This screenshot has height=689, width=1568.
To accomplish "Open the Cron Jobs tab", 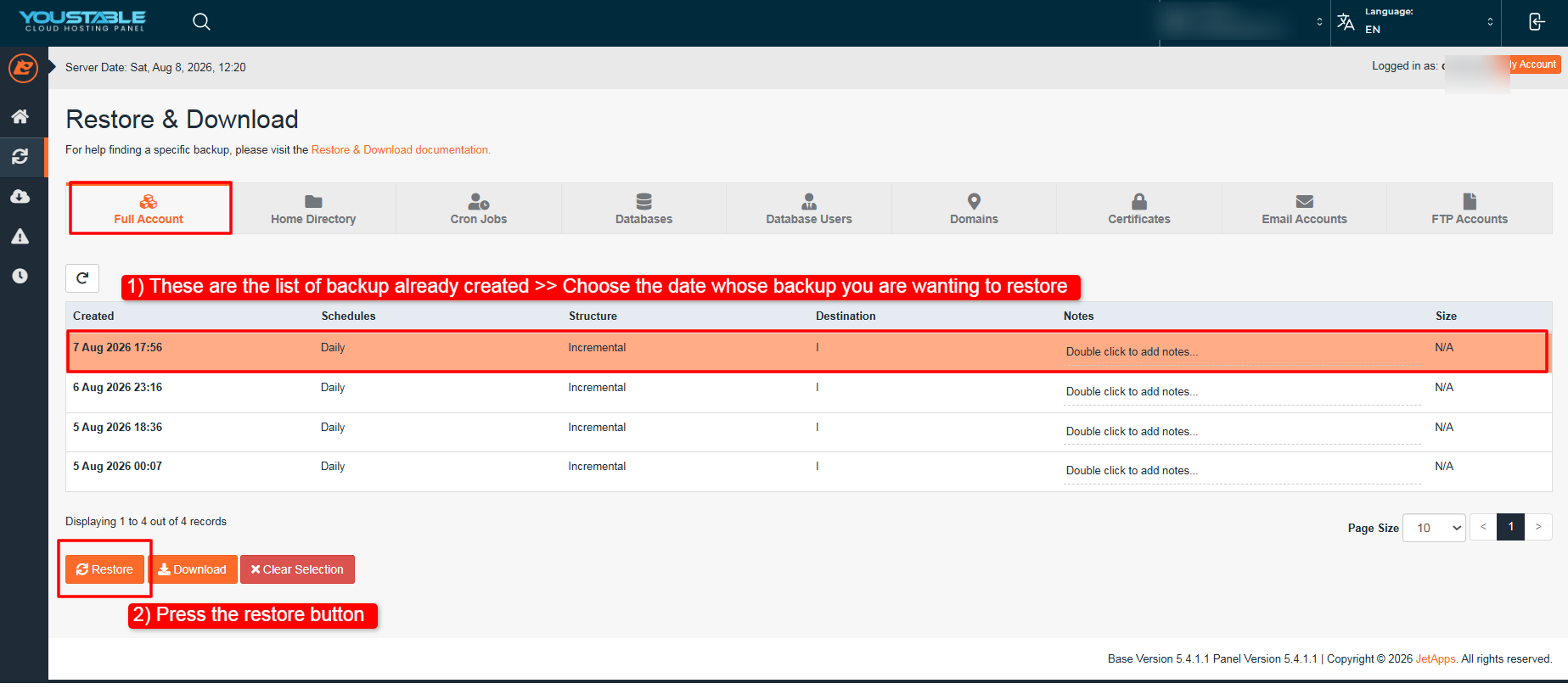I will pyautogui.click(x=479, y=209).
